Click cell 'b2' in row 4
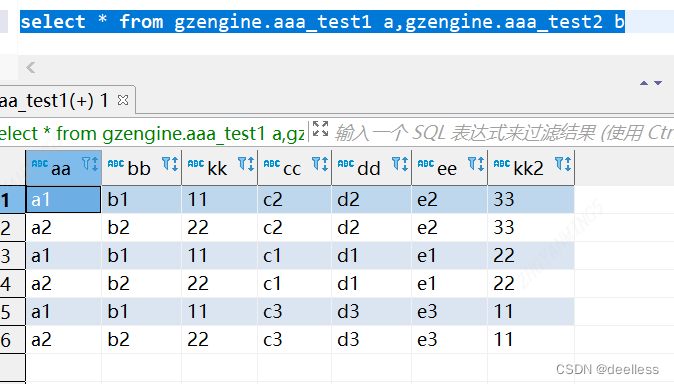This screenshot has height=384, width=674. 141,283
